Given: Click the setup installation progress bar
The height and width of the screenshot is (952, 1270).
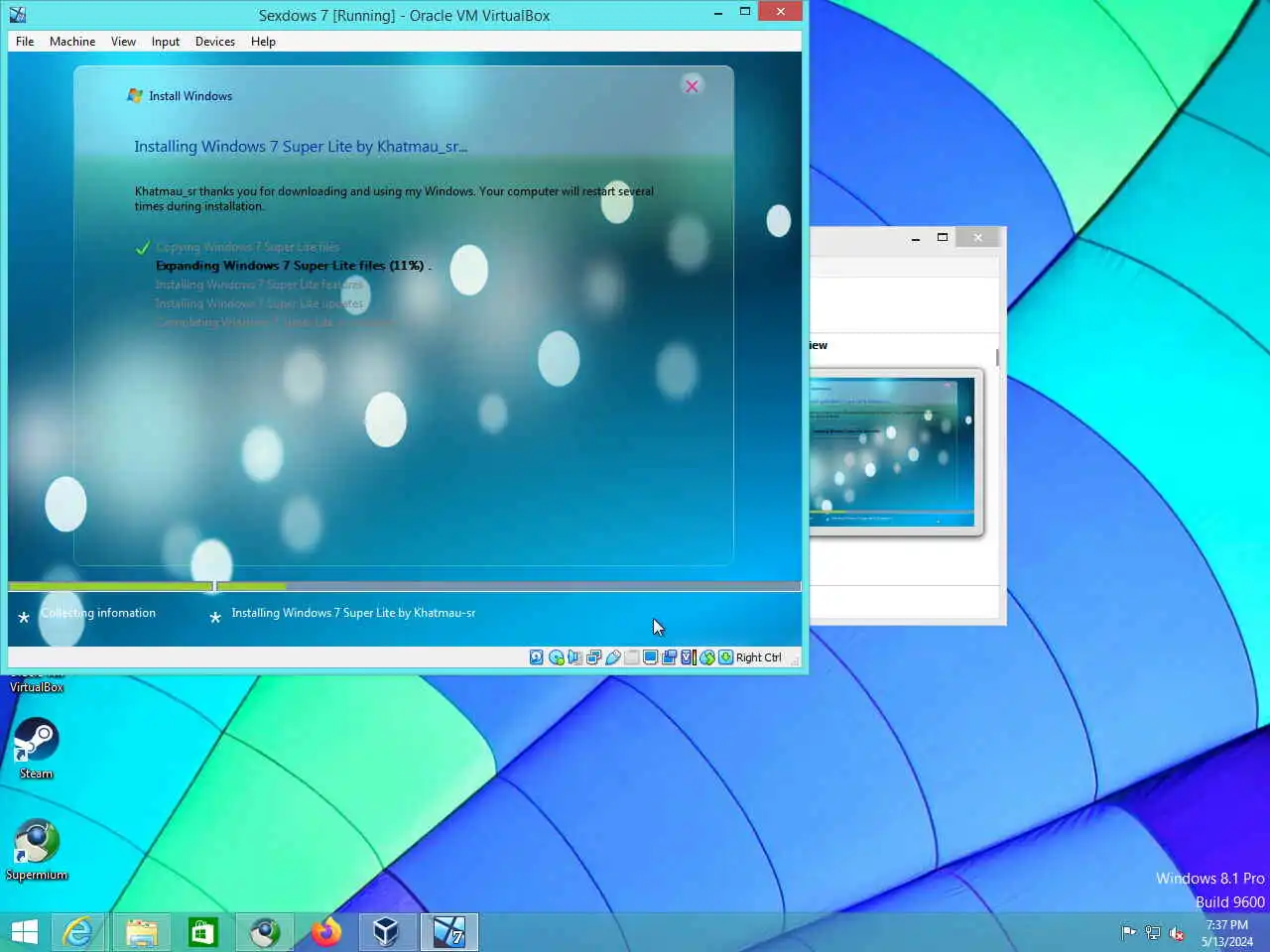Looking at the screenshot, I should pos(404,587).
